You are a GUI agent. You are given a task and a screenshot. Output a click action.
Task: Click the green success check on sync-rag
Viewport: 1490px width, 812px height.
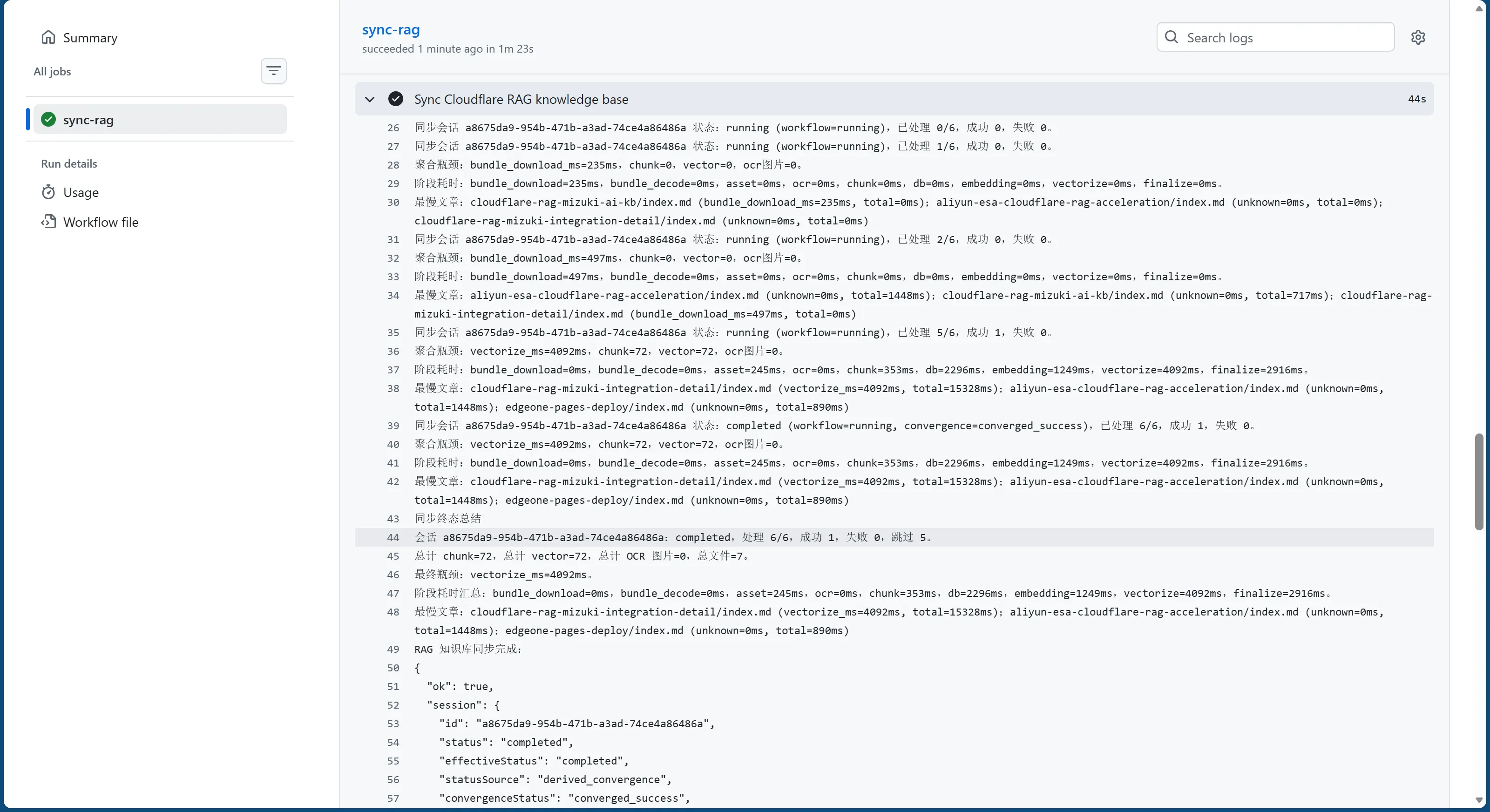click(x=48, y=119)
